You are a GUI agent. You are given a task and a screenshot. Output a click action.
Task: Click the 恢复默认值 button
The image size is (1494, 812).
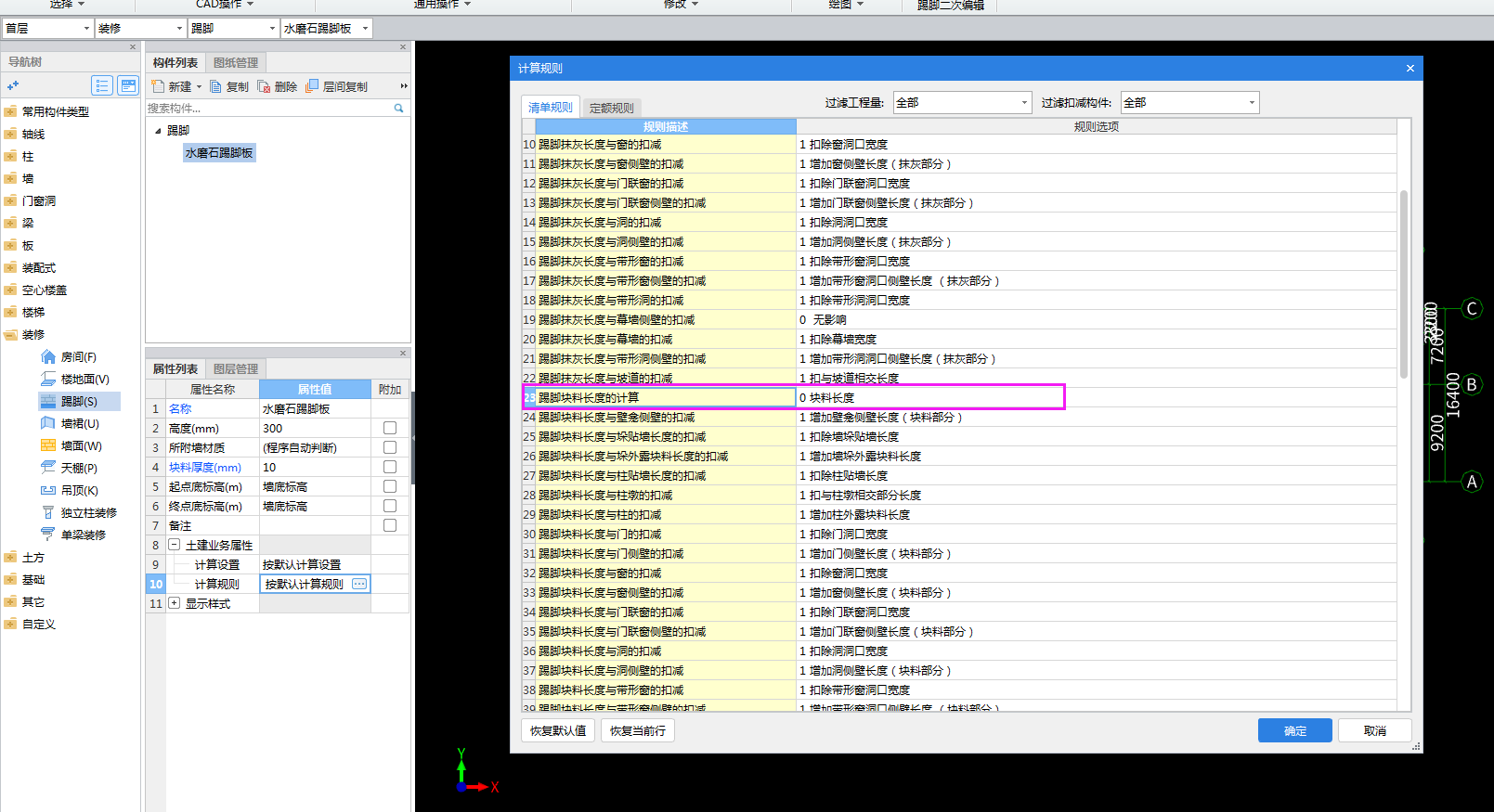[x=558, y=730]
